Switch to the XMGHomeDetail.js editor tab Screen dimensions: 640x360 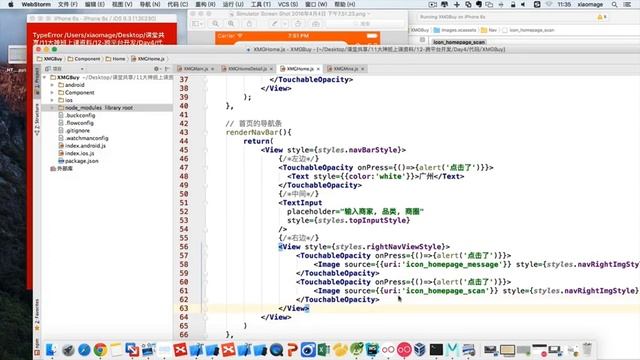pyautogui.click(x=247, y=69)
